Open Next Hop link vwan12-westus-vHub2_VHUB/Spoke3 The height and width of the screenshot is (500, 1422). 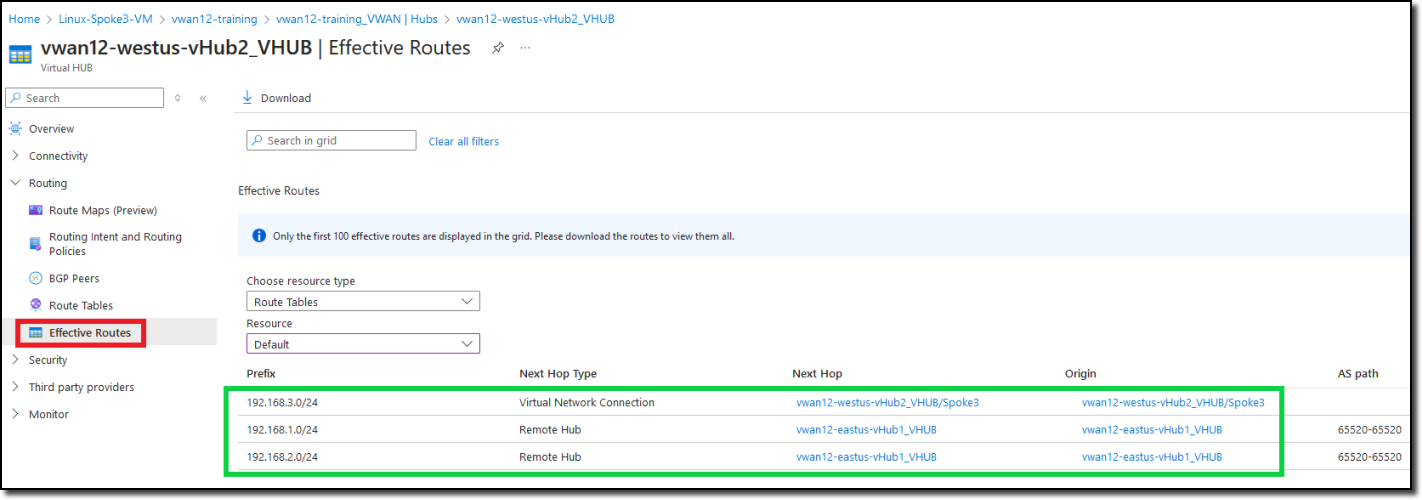tap(887, 403)
